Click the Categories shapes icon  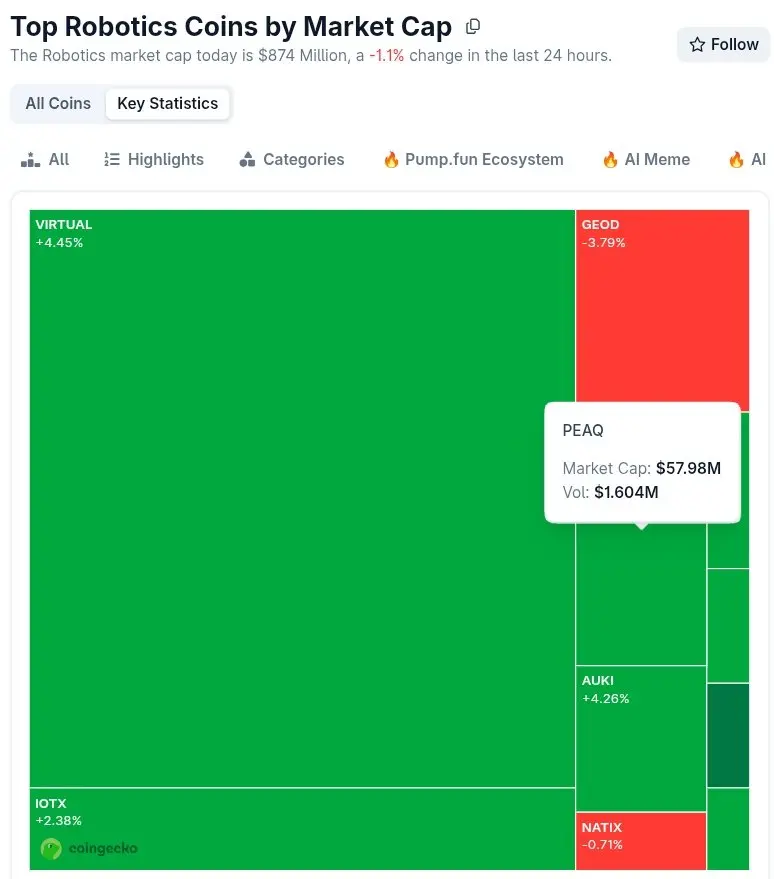point(247,160)
